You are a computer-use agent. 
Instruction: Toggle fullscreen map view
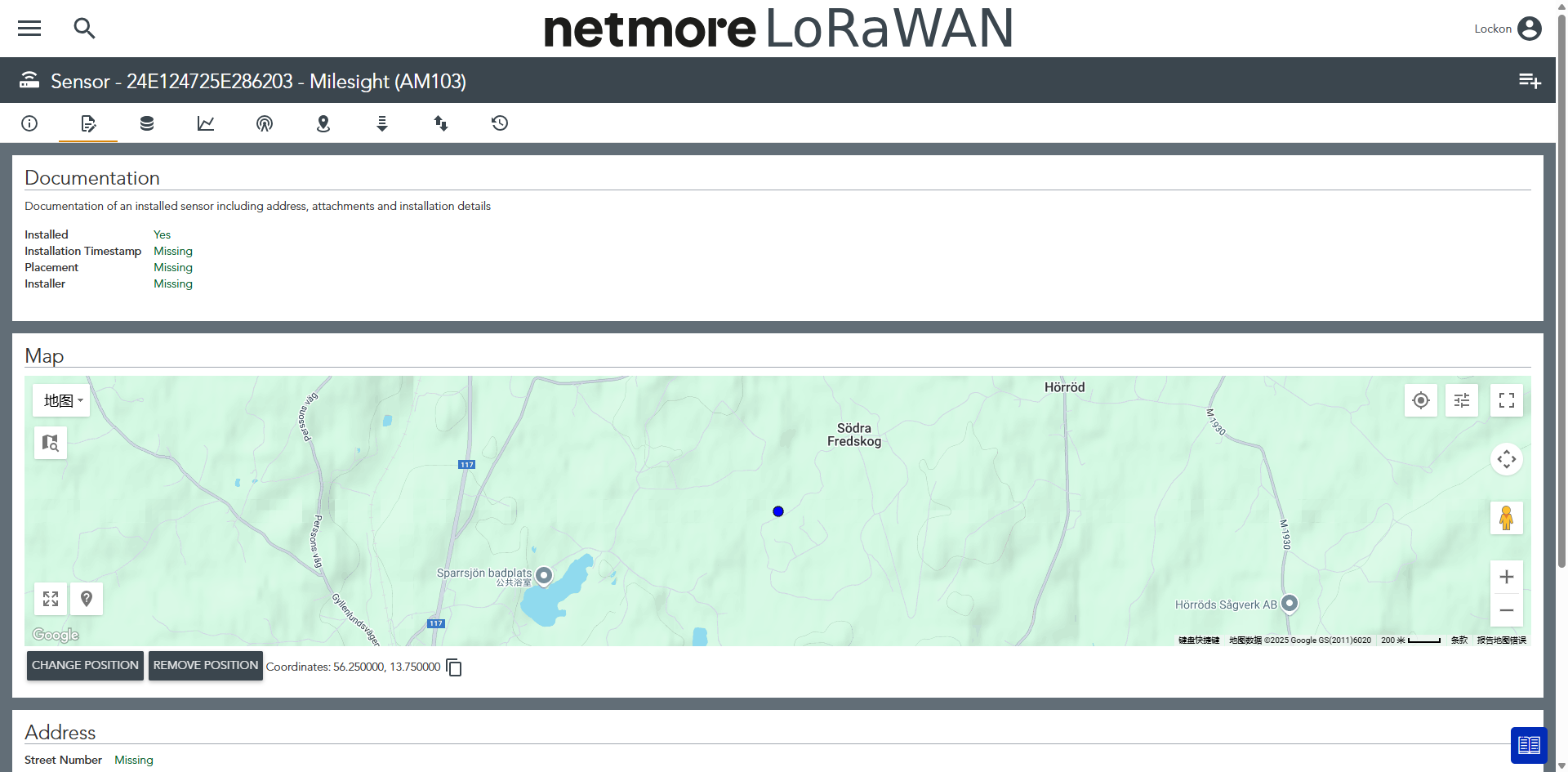[x=1507, y=400]
